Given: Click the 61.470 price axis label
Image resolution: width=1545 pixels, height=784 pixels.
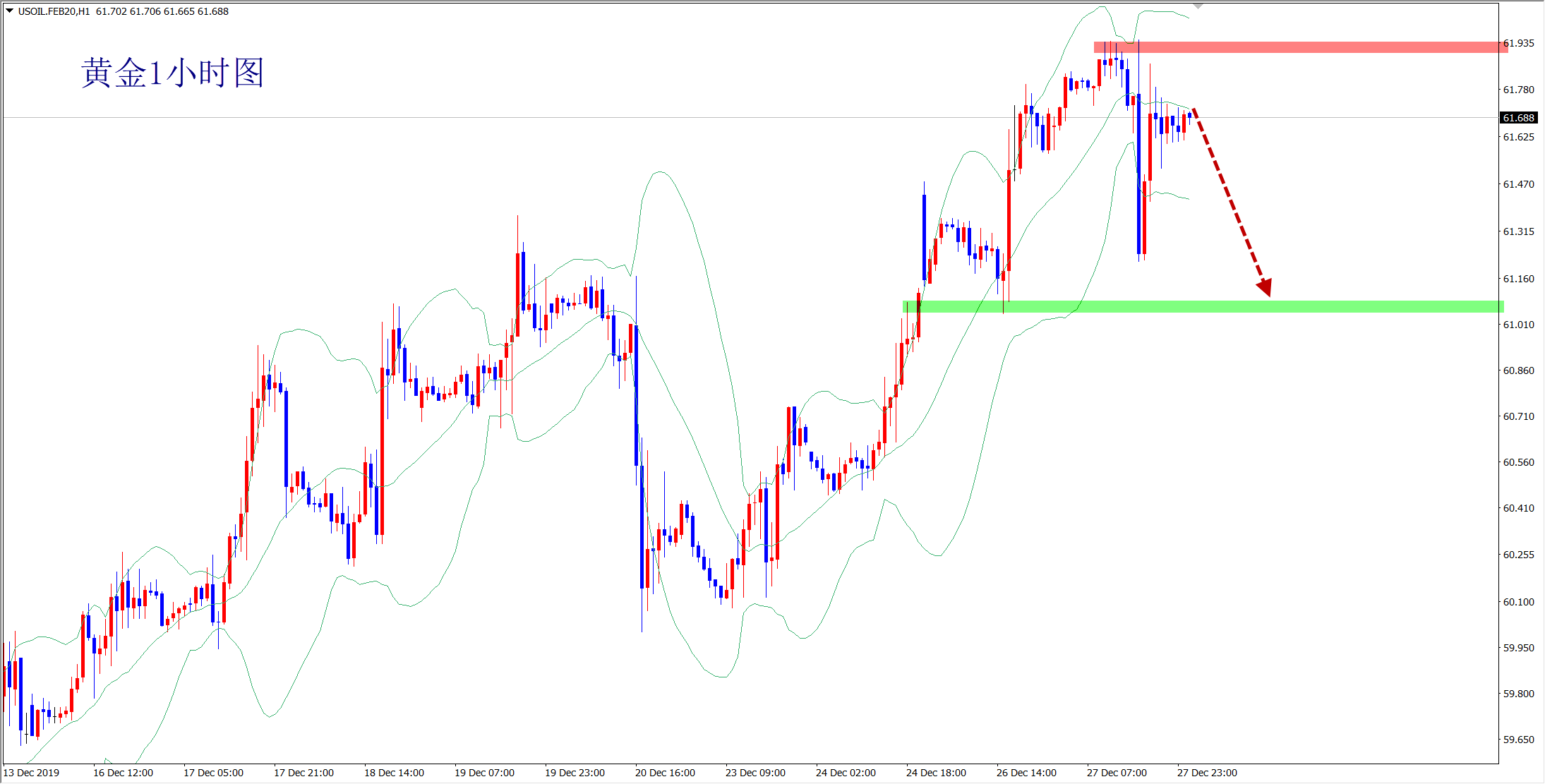Looking at the screenshot, I should 1518,184.
